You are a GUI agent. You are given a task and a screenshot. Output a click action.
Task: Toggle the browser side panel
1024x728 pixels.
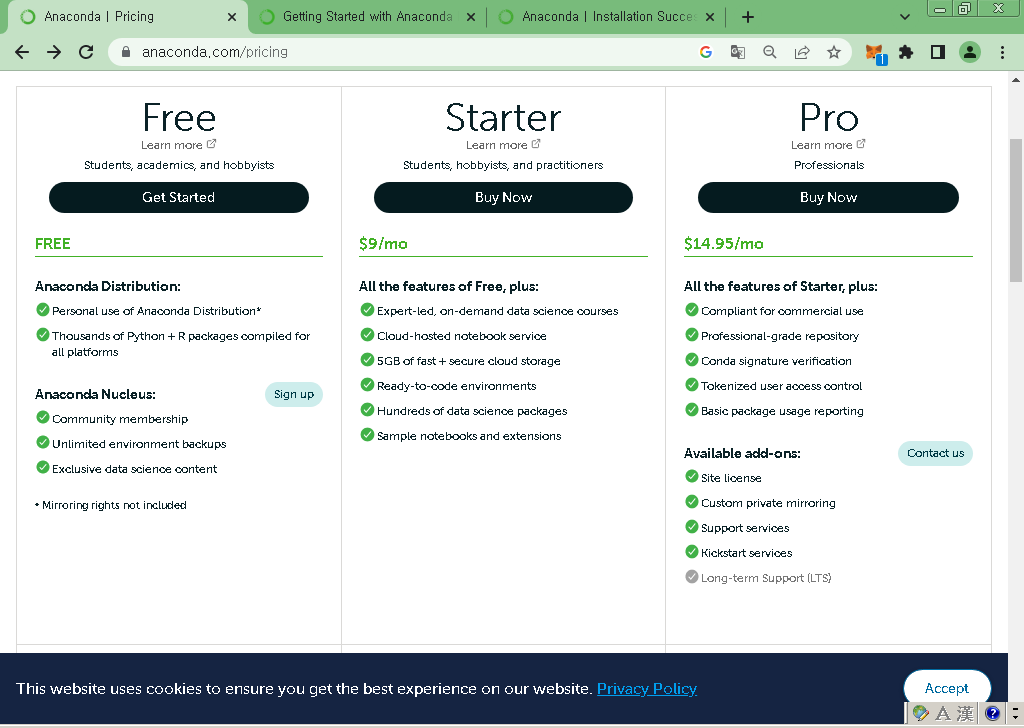tap(938, 52)
